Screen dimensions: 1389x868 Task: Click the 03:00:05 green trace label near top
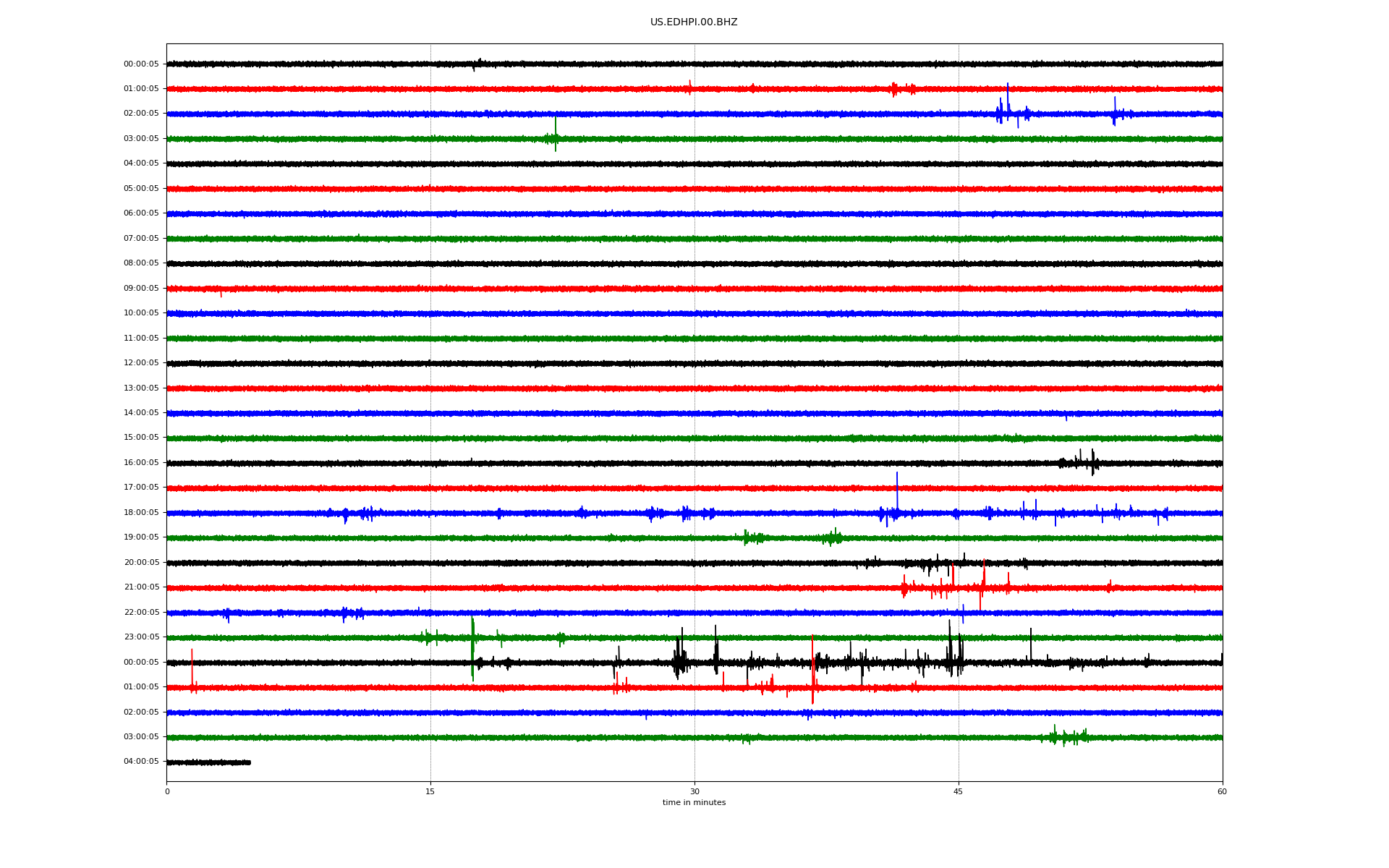coord(141,139)
